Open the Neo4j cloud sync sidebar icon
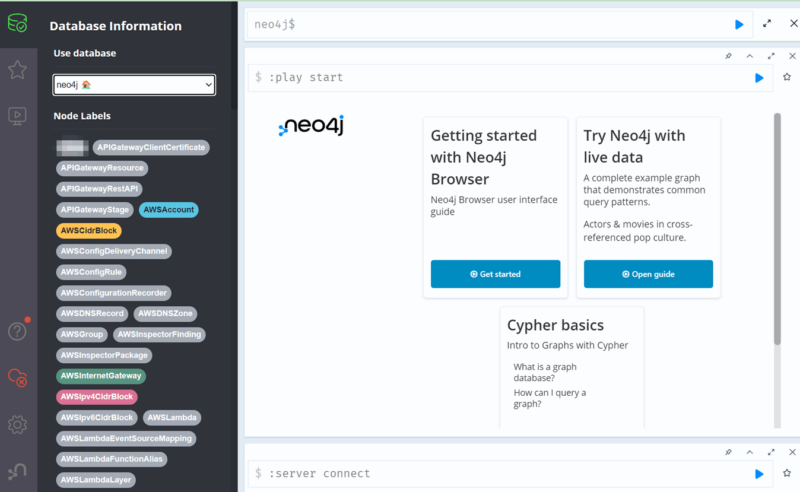 (x=17, y=378)
